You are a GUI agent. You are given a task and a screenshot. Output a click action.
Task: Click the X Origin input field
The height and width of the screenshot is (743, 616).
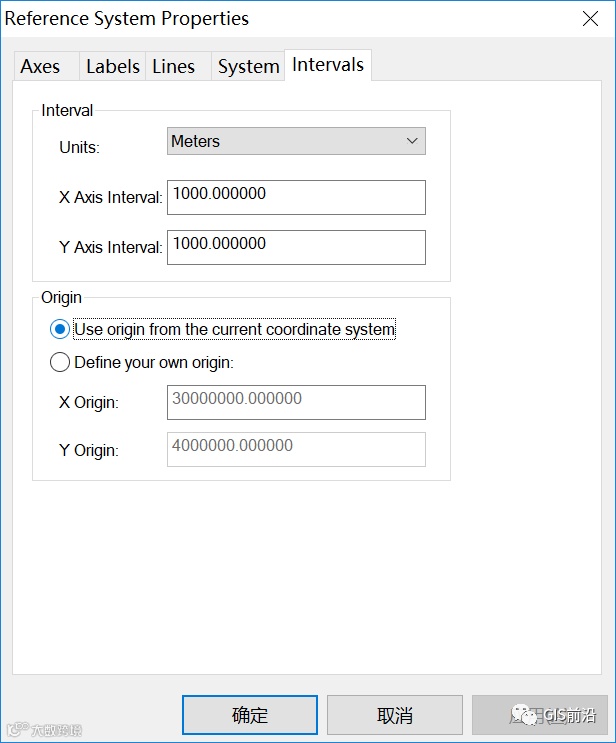tap(296, 402)
